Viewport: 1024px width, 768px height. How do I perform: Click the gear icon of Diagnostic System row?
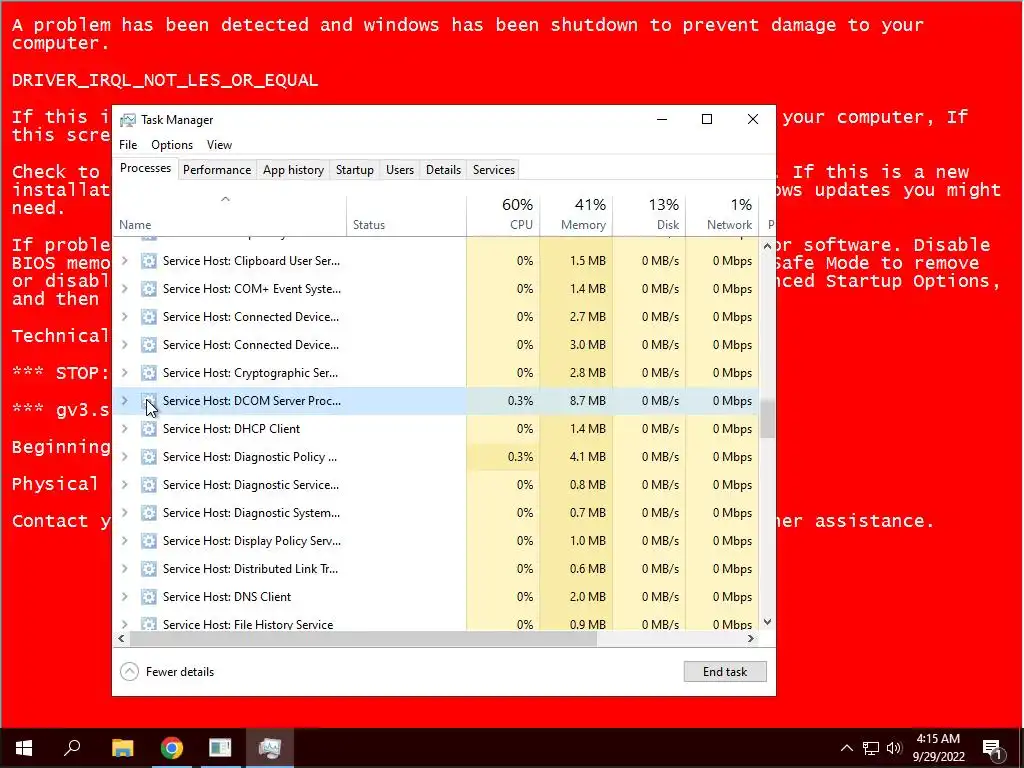pyautogui.click(x=149, y=513)
